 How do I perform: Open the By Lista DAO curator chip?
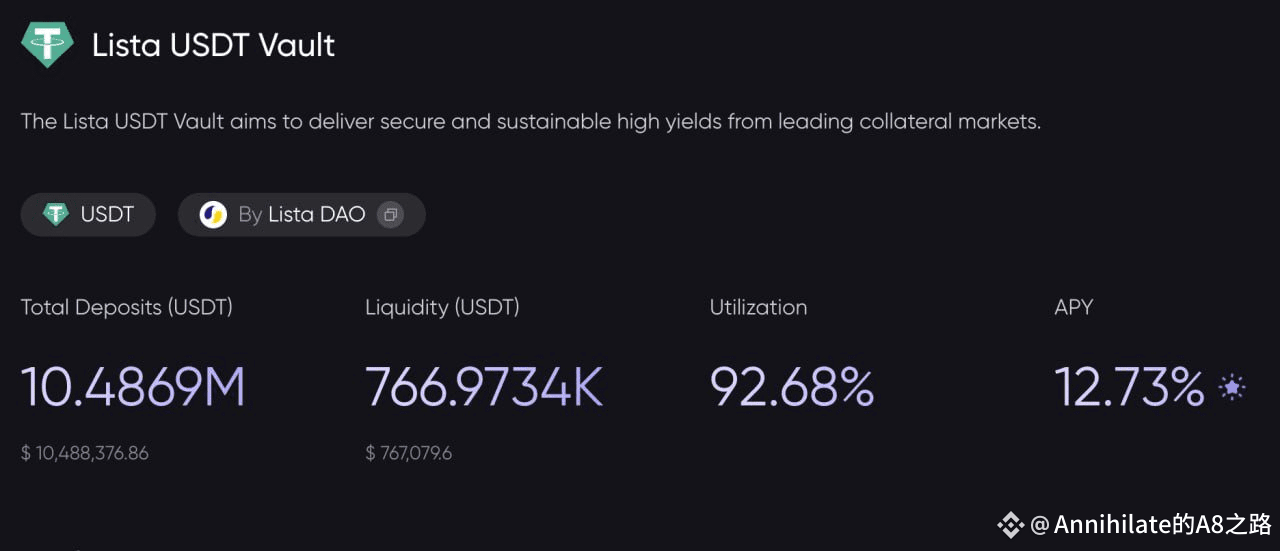tap(302, 214)
